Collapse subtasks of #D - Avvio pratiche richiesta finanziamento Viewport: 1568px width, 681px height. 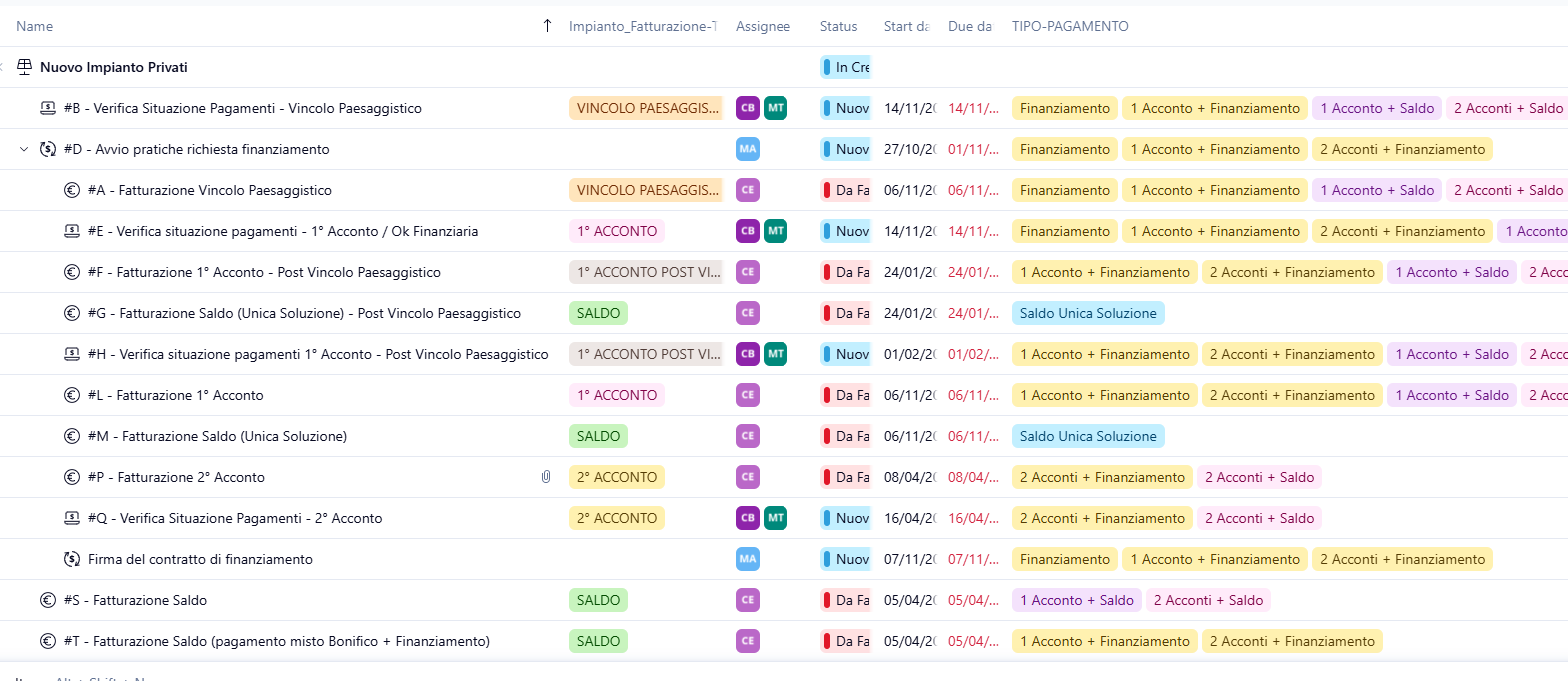point(24,149)
